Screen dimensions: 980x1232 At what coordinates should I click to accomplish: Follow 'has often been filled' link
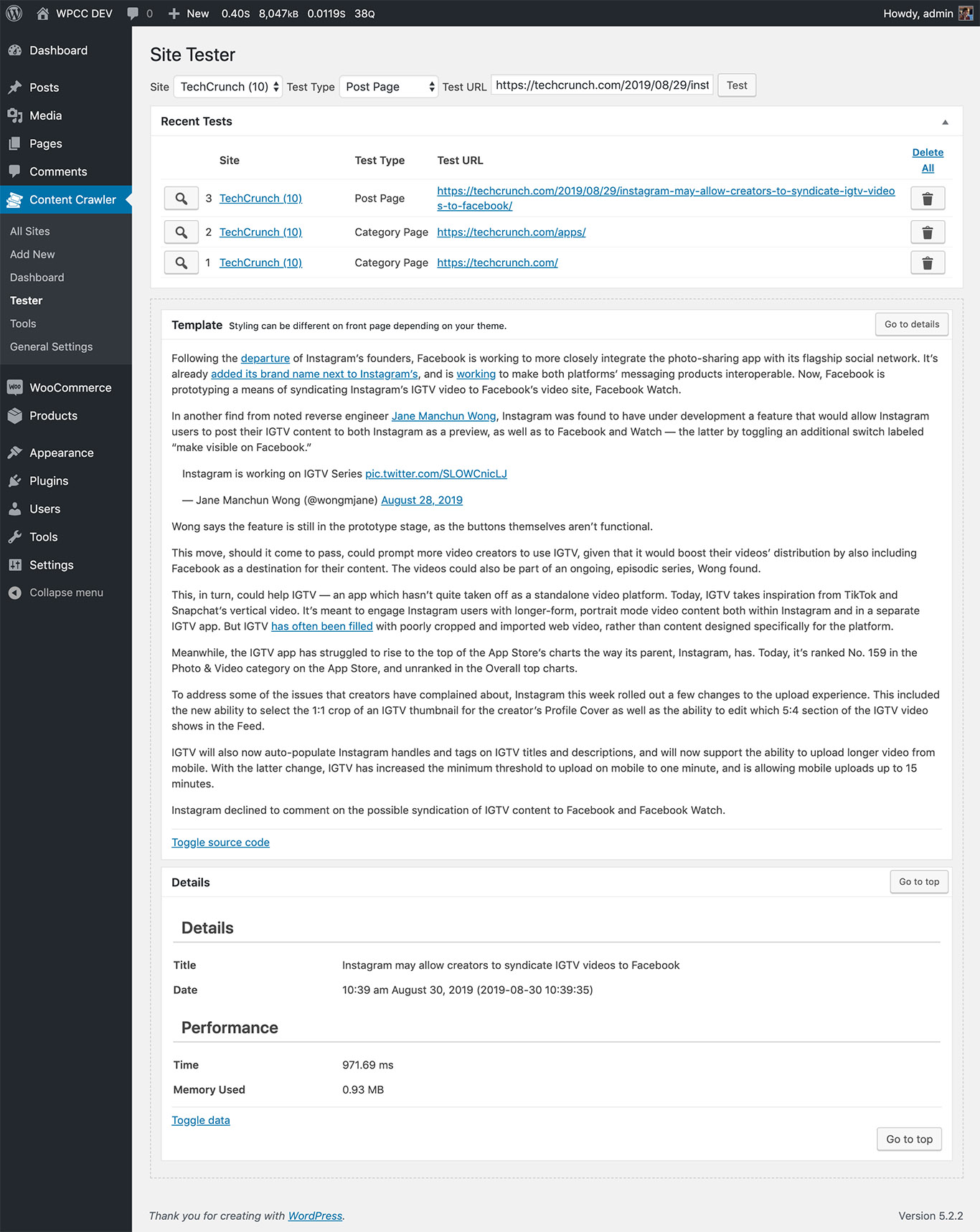322,626
